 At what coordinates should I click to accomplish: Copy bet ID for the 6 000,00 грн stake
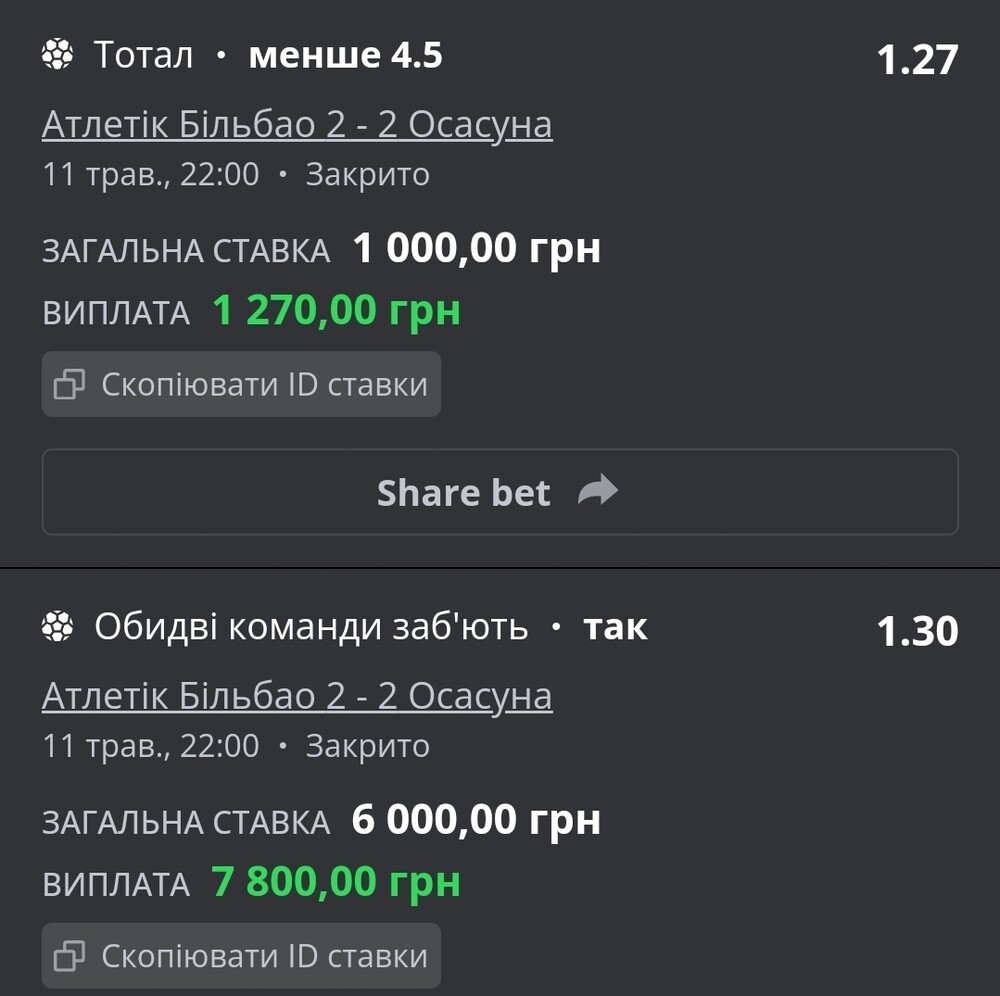[241, 956]
